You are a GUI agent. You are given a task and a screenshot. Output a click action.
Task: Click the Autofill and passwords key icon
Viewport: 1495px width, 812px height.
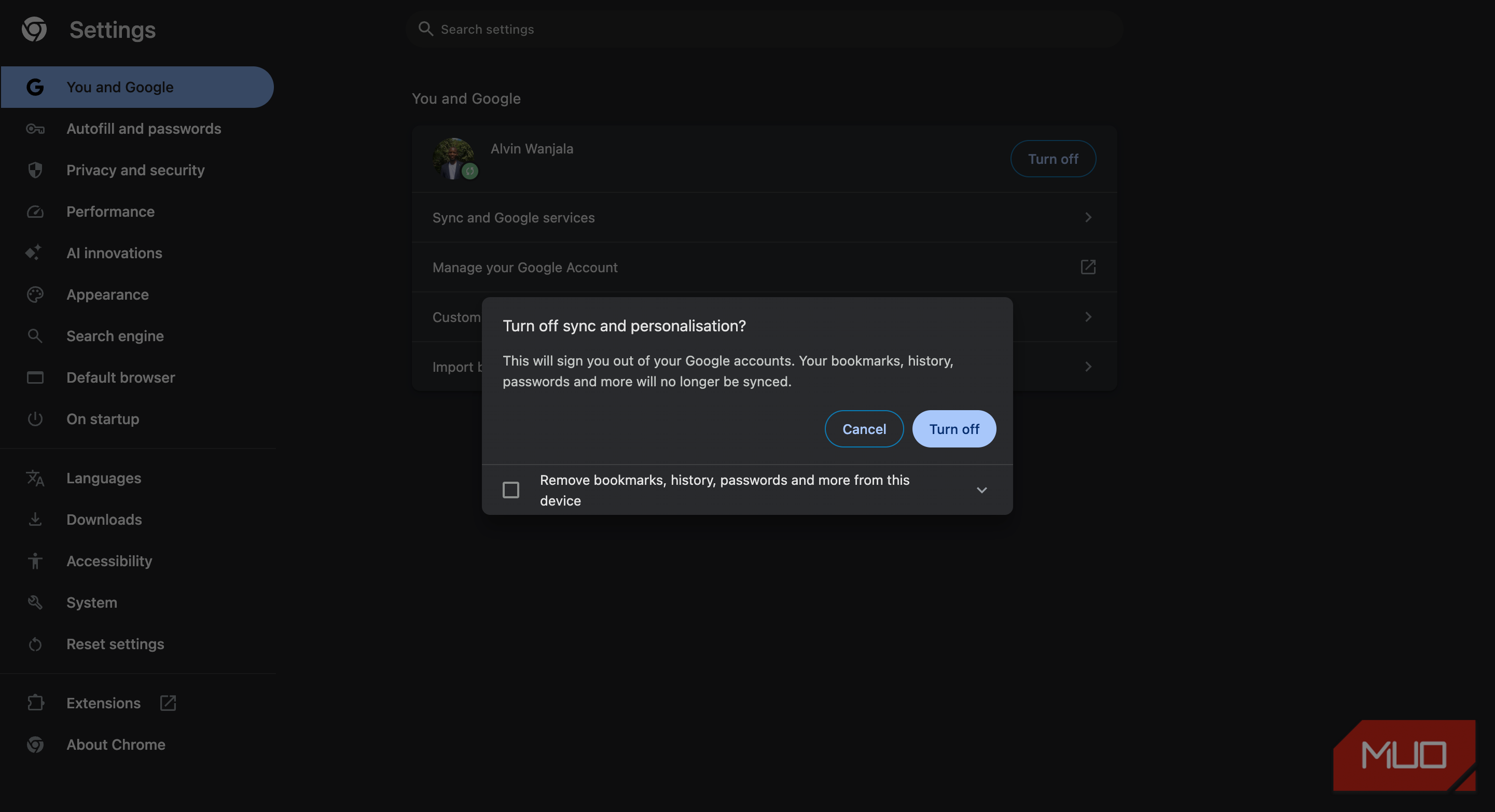[35, 129]
